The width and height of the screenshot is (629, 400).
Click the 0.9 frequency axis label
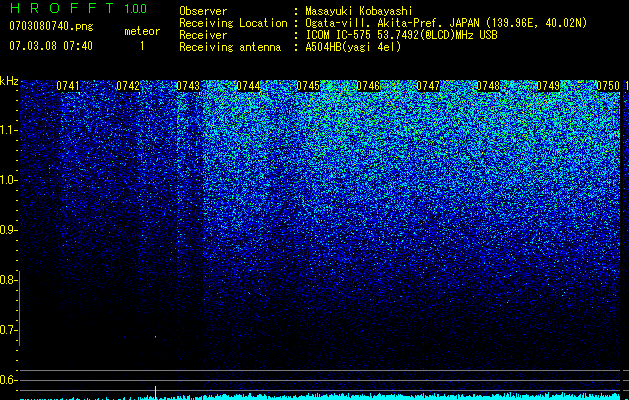(8, 230)
